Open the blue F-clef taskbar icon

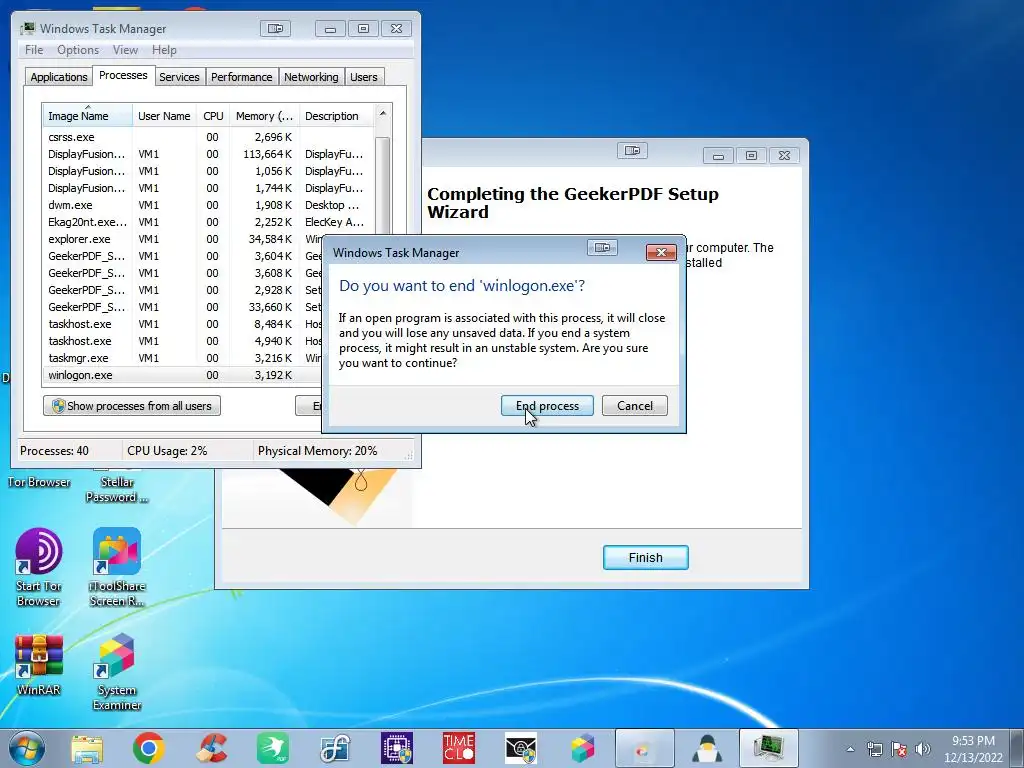(x=335, y=748)
